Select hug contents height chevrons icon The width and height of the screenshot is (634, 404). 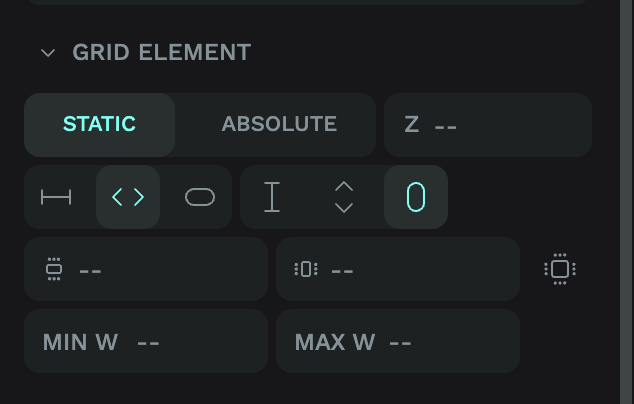point(344,197)
